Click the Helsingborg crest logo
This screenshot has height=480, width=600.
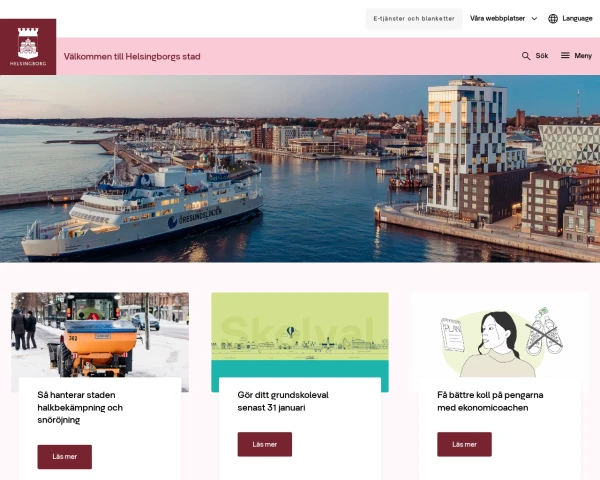click(x=28, y=47)
